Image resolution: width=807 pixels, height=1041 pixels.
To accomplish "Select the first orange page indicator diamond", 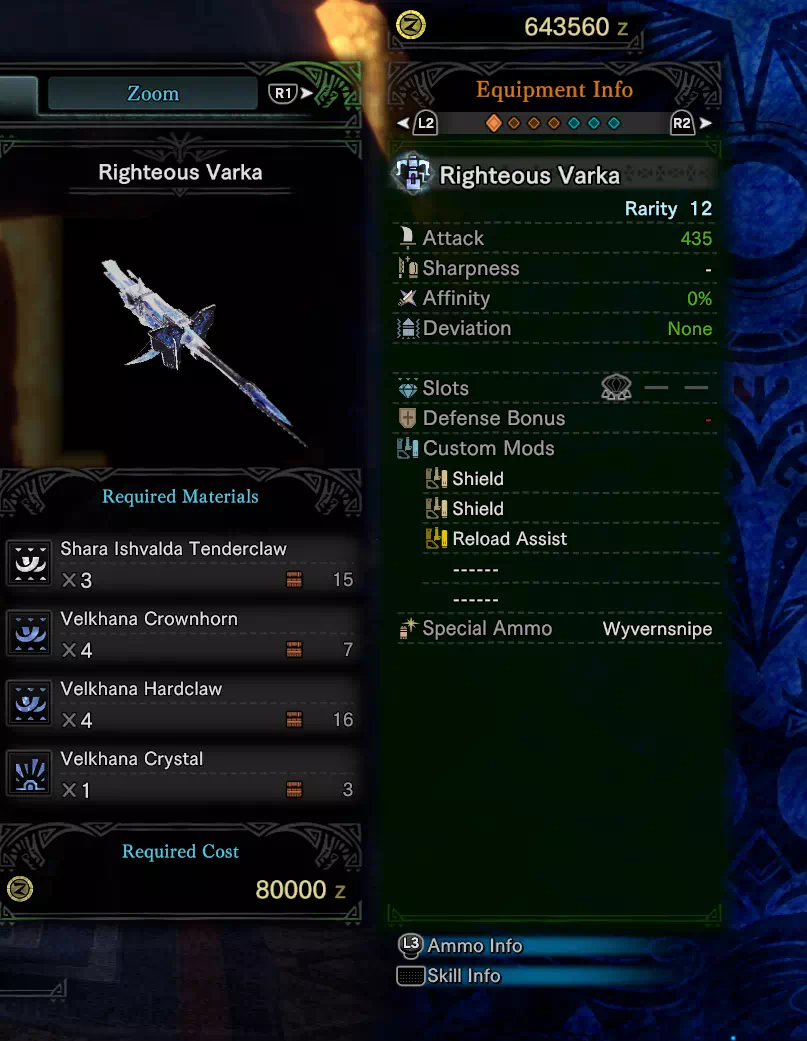I will [x=493, y=123].
